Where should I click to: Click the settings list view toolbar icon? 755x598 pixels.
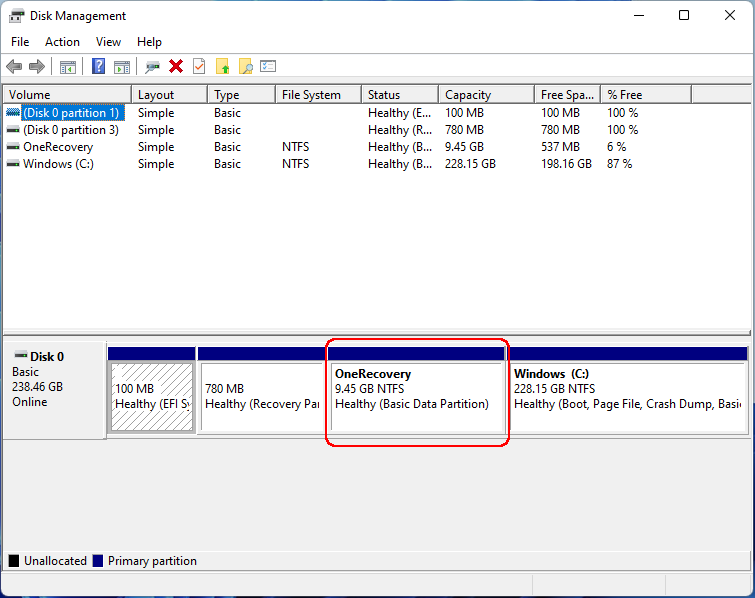click(268, 66)
